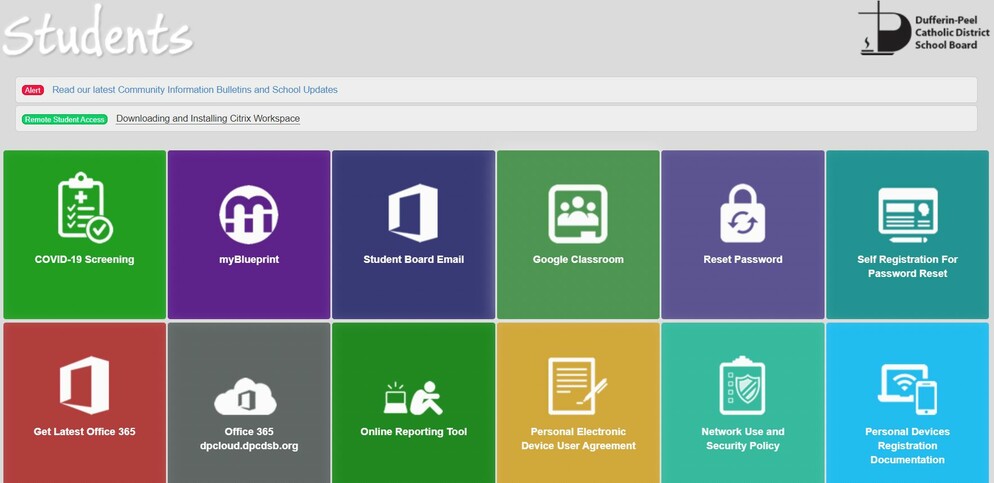The image size is (994, 483).
Task: Open the Office 365 dpcloud.dpcdsb.org label
Action: [x=248, y=439]
